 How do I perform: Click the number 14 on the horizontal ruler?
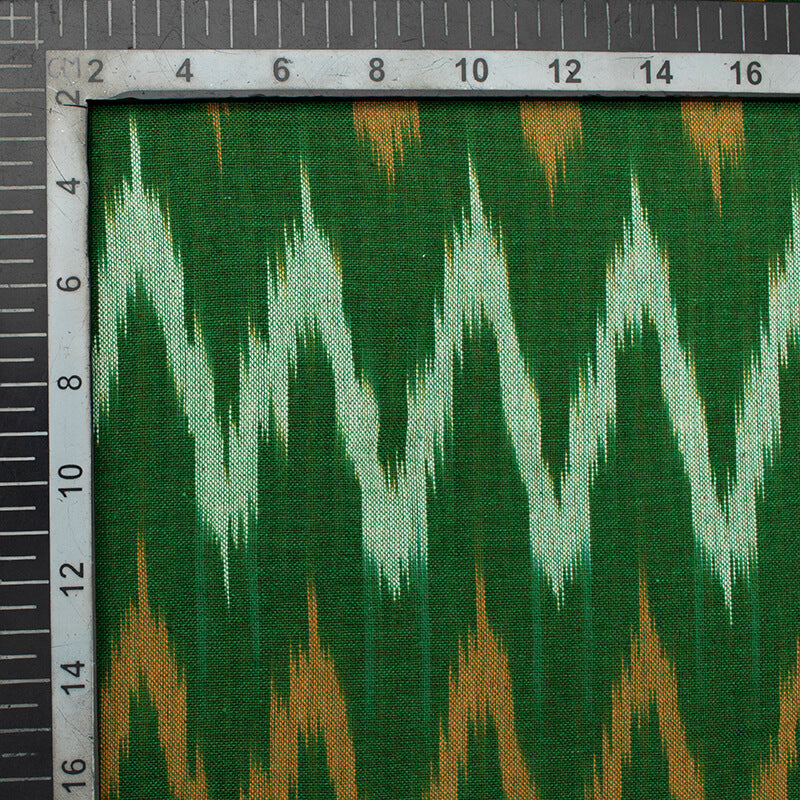point(657,72)
